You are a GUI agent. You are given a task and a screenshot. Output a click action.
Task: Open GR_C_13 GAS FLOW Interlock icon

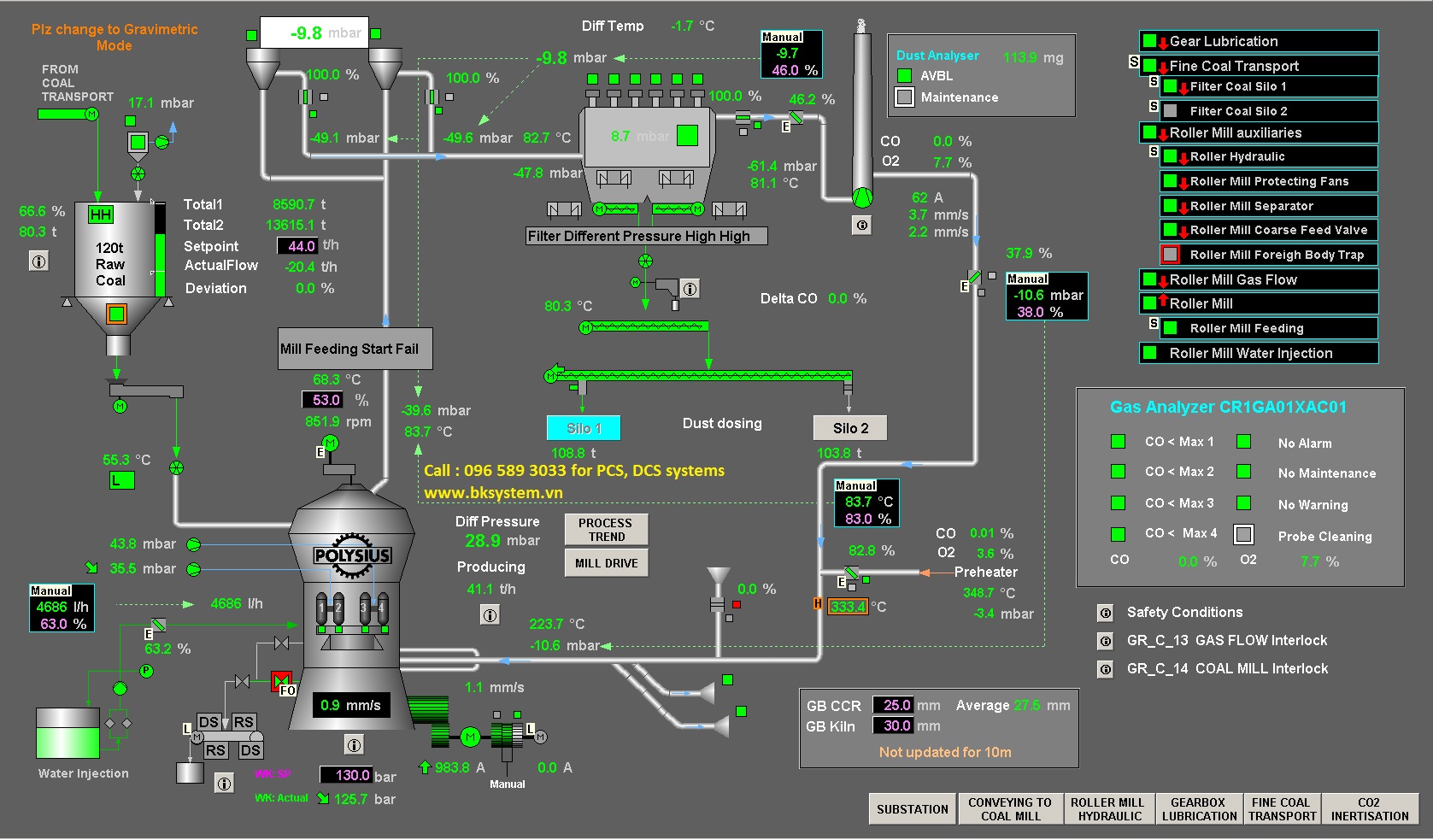pos(1106,641)
